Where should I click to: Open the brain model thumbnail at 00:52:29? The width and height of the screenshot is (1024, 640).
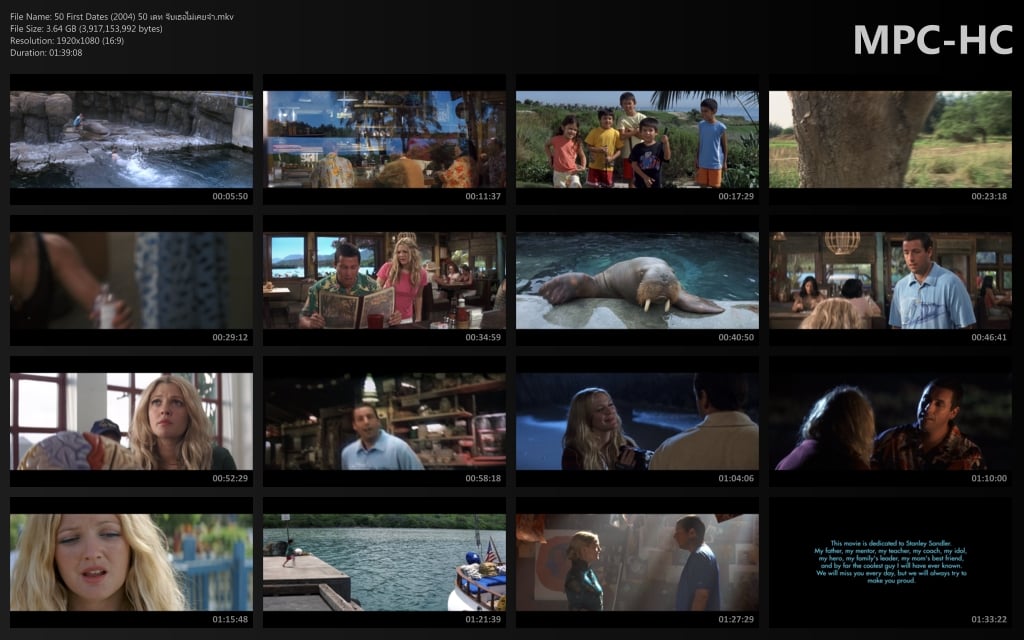click(131, 421)
